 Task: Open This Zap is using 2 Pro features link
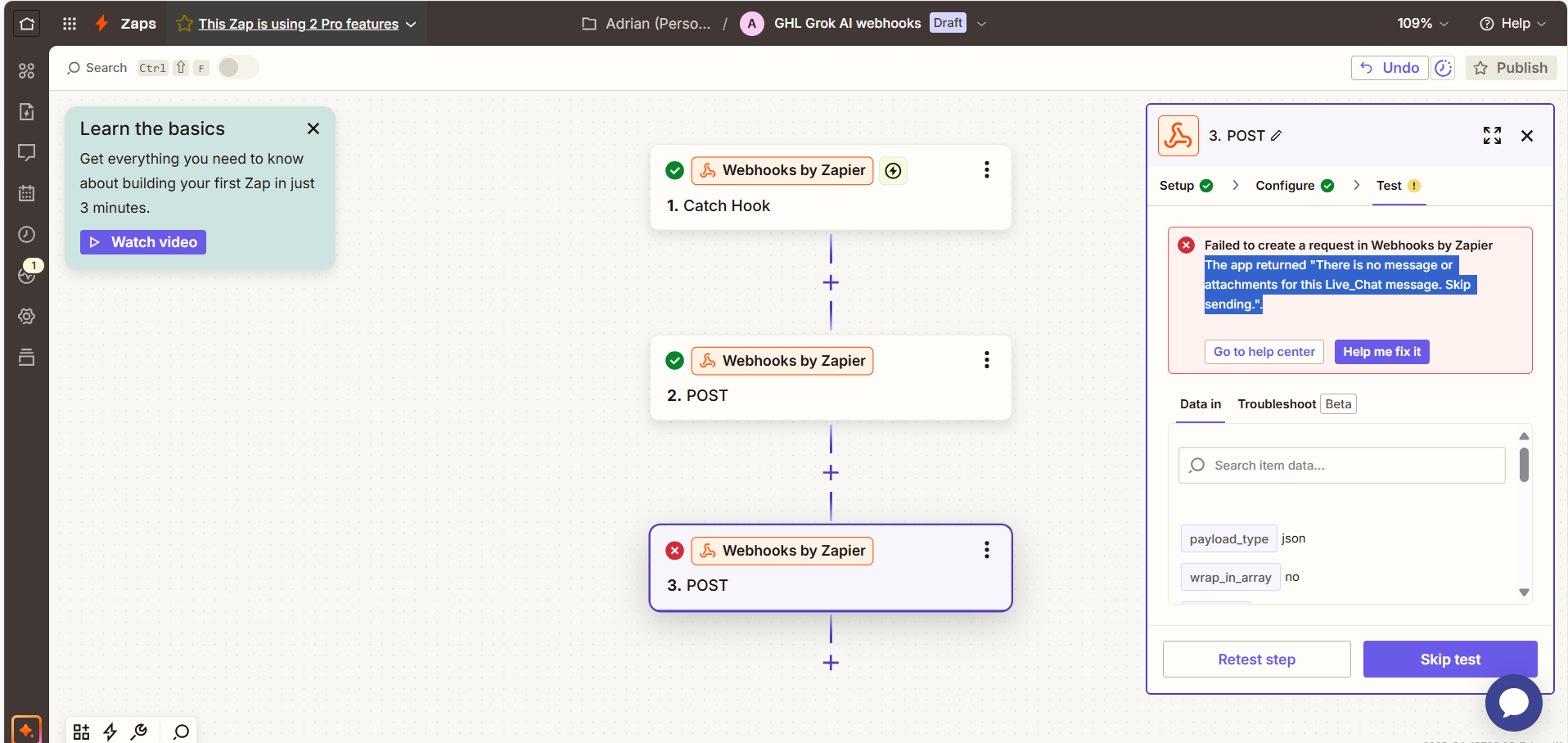pos(298,25)
